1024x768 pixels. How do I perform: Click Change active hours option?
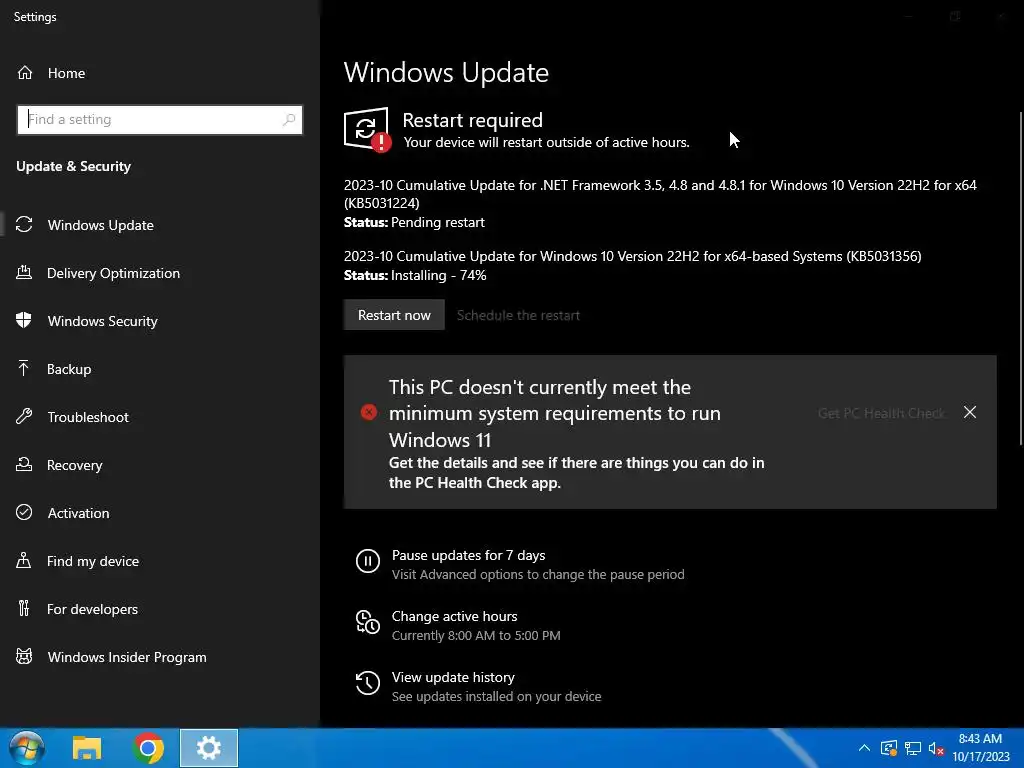[x=454, y=616]
